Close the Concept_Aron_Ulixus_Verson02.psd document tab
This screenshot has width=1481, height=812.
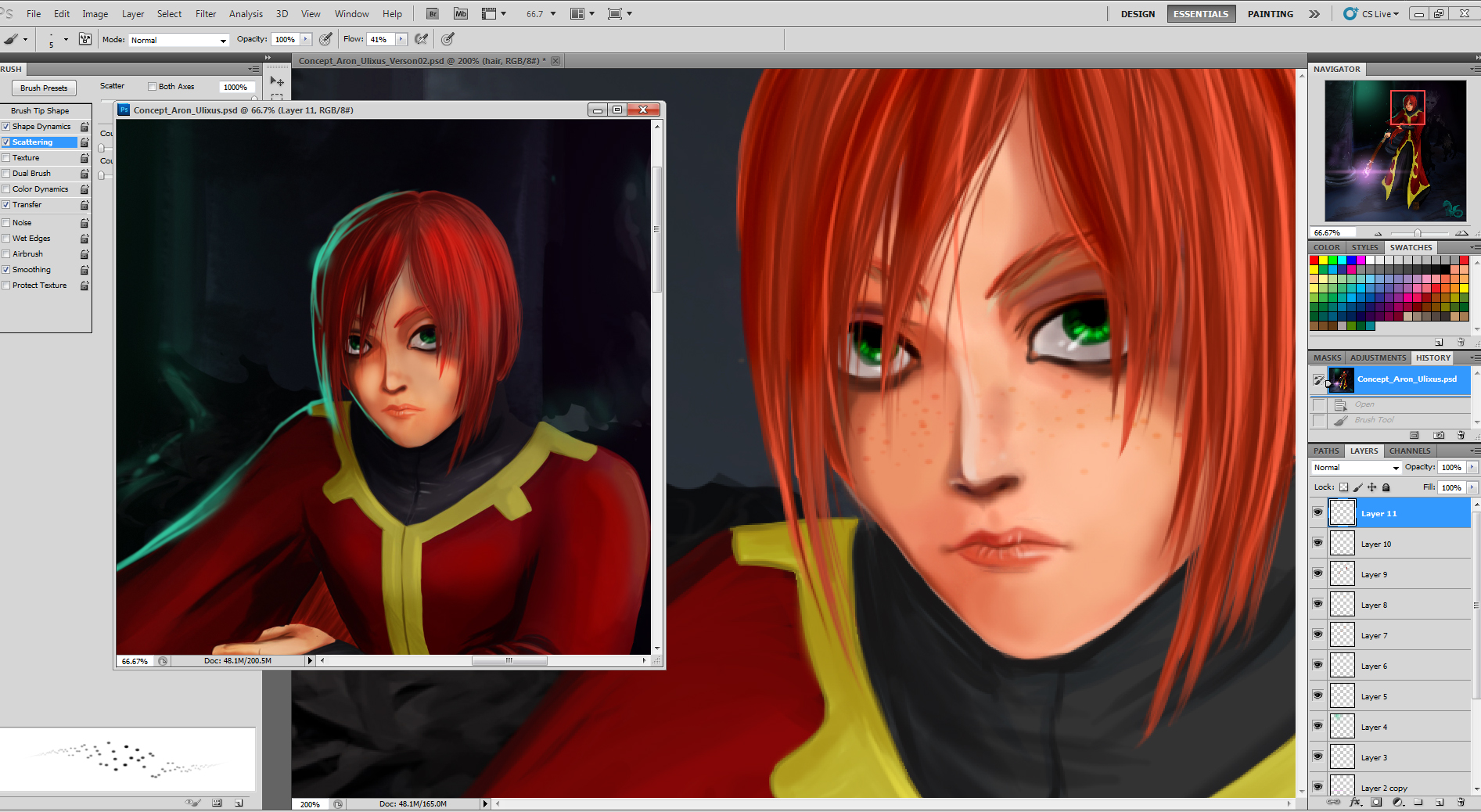tap(555, 61)
